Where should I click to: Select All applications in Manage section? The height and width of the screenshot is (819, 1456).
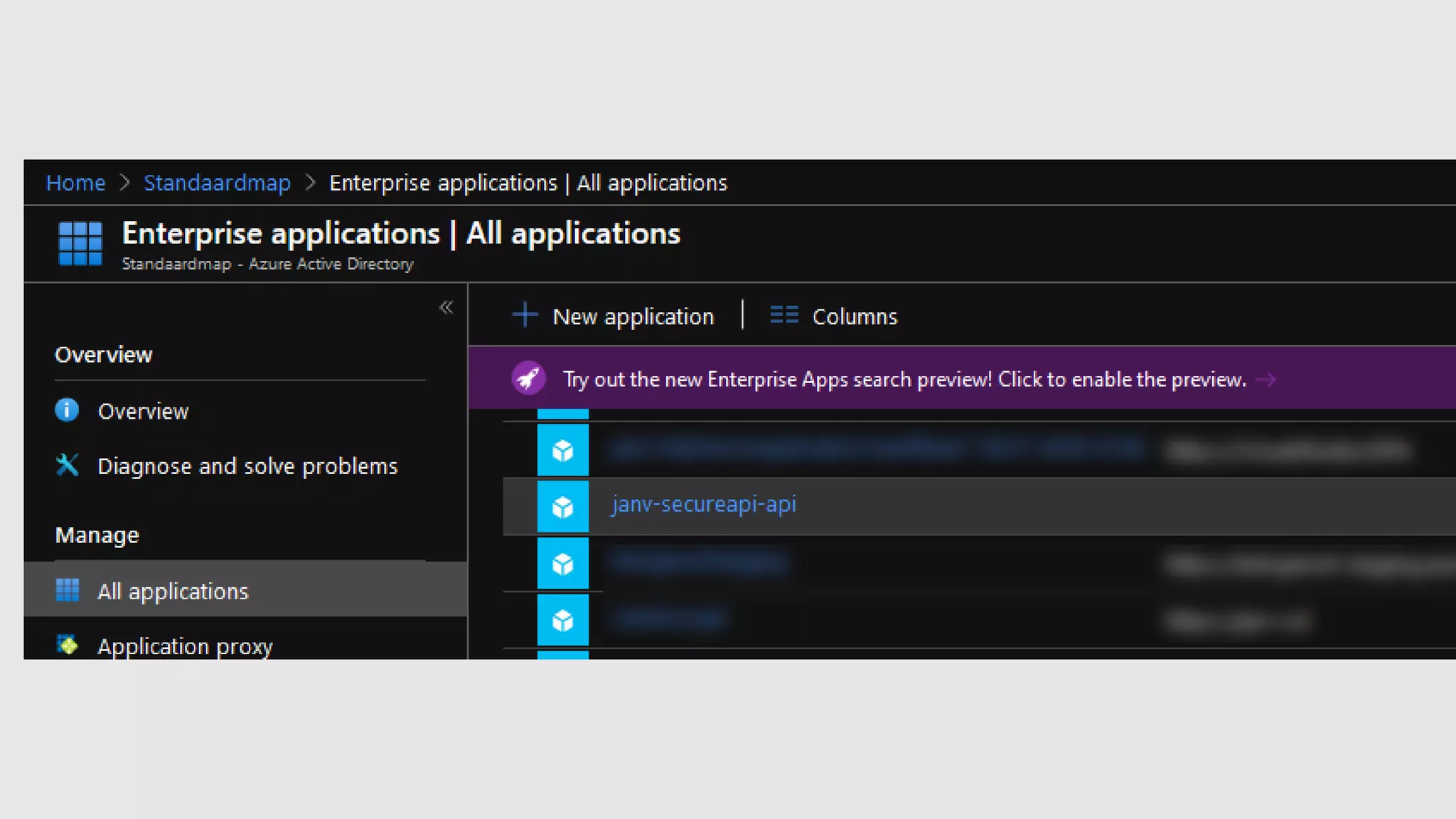(173, 591)
